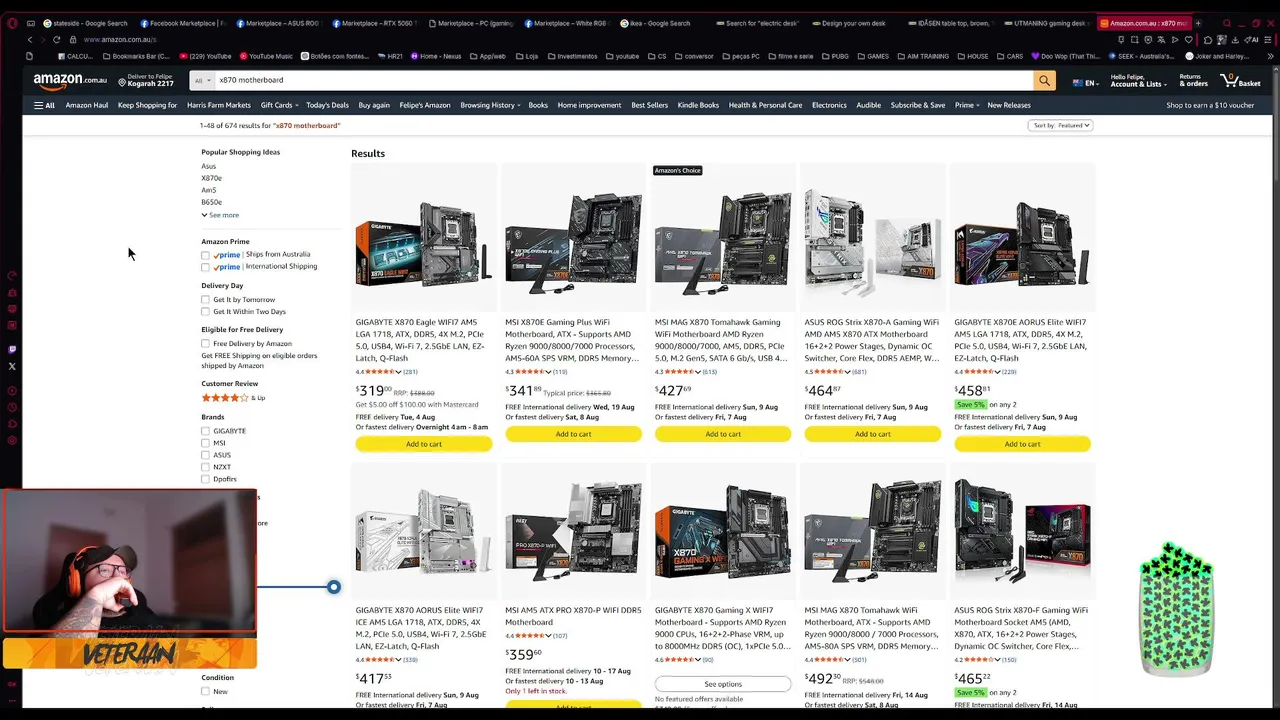Image resolution: width=1280 pixels, height=720 pixels.
Task: Open white GIGABYTE X870 AORUS Elite ICE image
Action: [x=424, y=530]
